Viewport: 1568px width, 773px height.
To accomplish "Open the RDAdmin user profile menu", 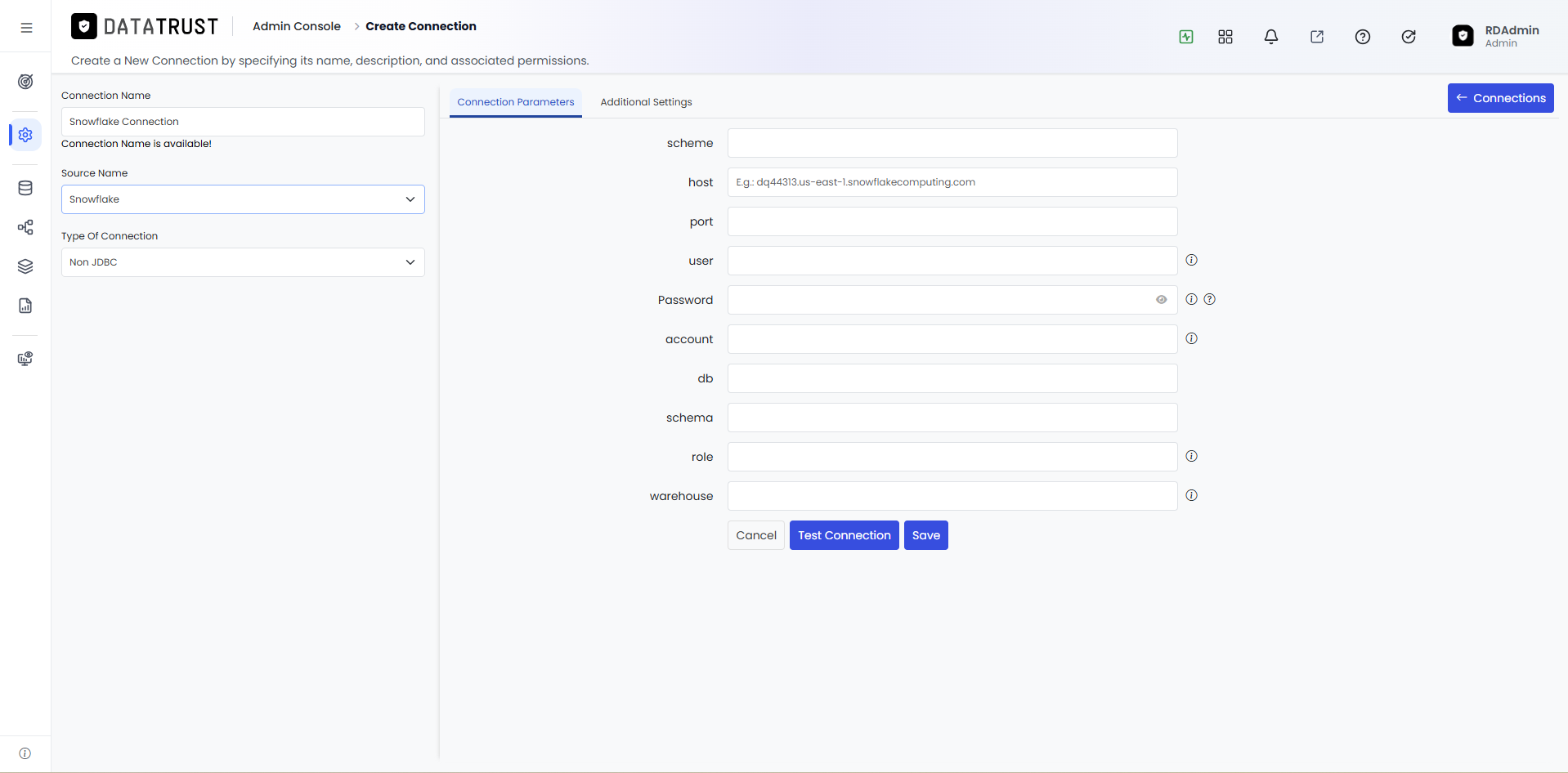I will 1496,36.
